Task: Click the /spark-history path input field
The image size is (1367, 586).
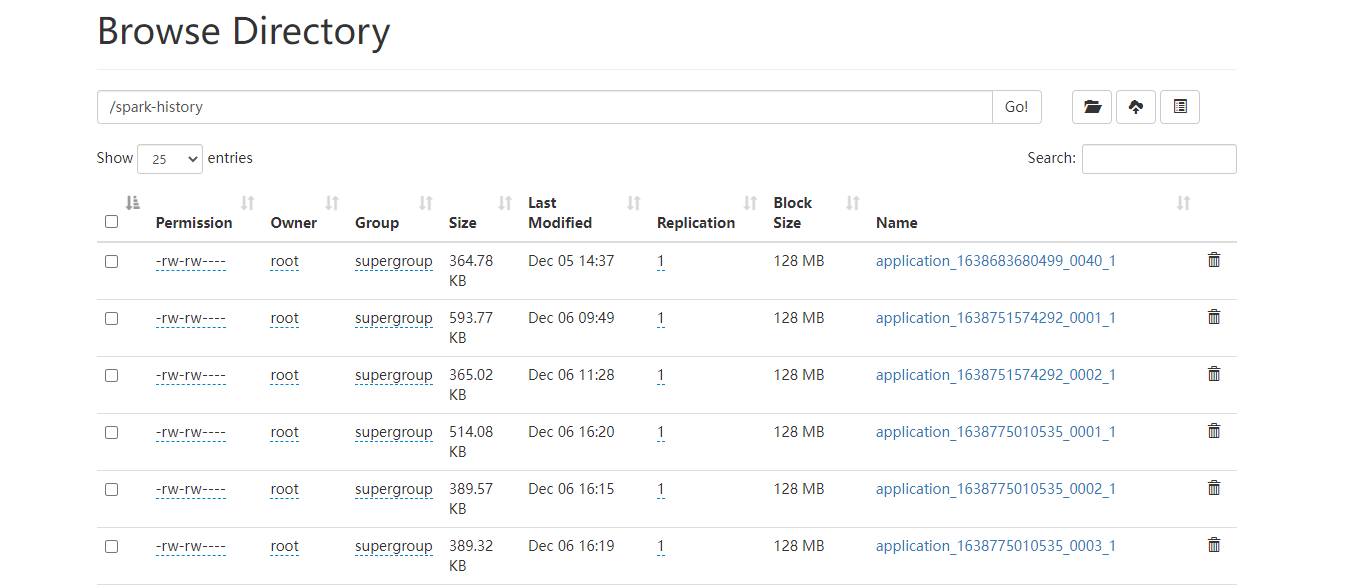Action: tap(545, 107)
